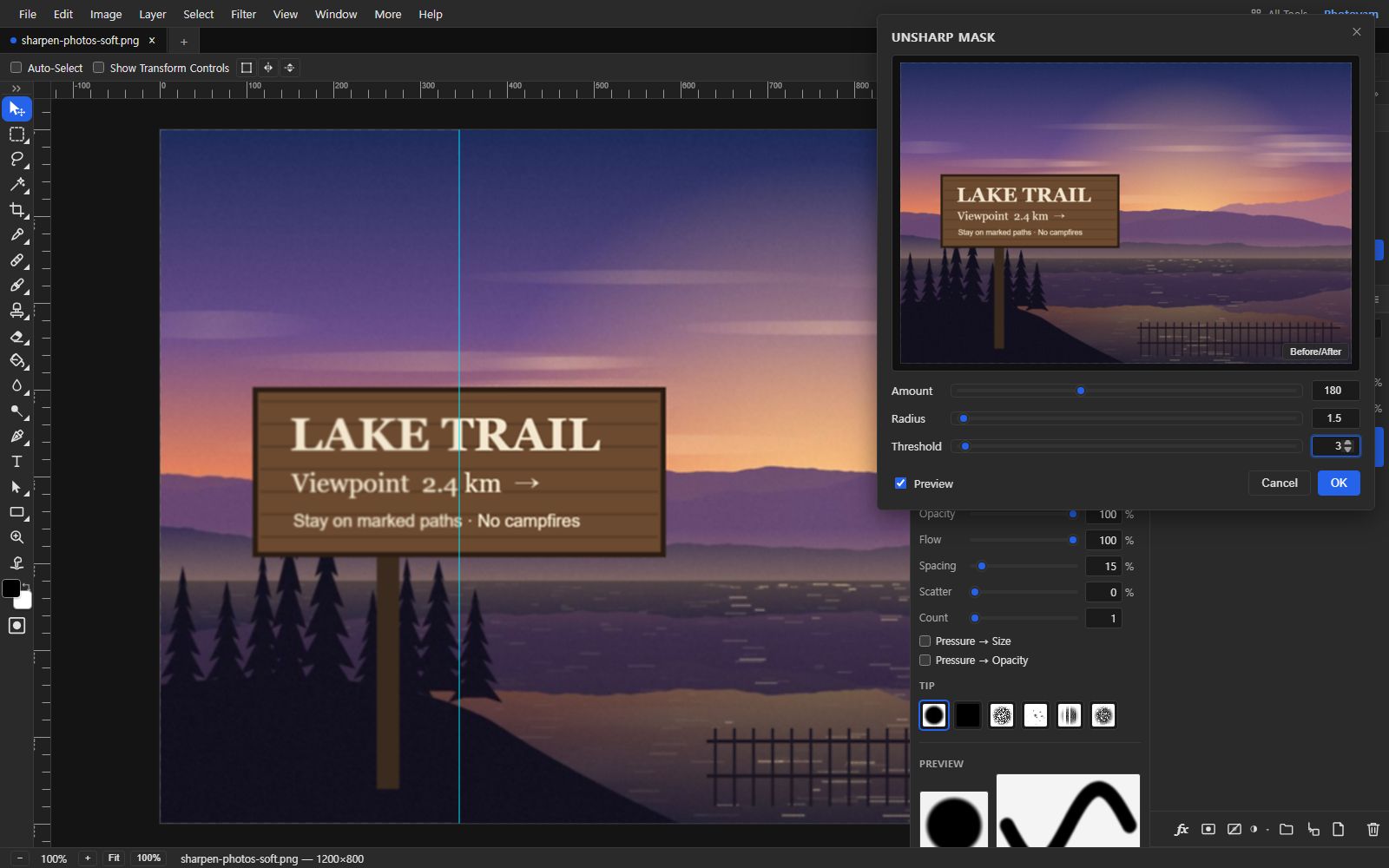Screen dimensions: 1389x868
Task: Select the Rectangular Marquee tool
Action: point(16,135)
